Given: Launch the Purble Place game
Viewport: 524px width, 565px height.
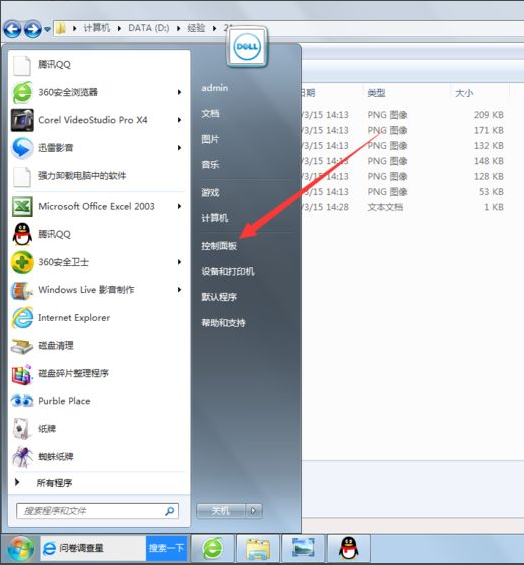Looking at the screenshot, I should 97,401.
